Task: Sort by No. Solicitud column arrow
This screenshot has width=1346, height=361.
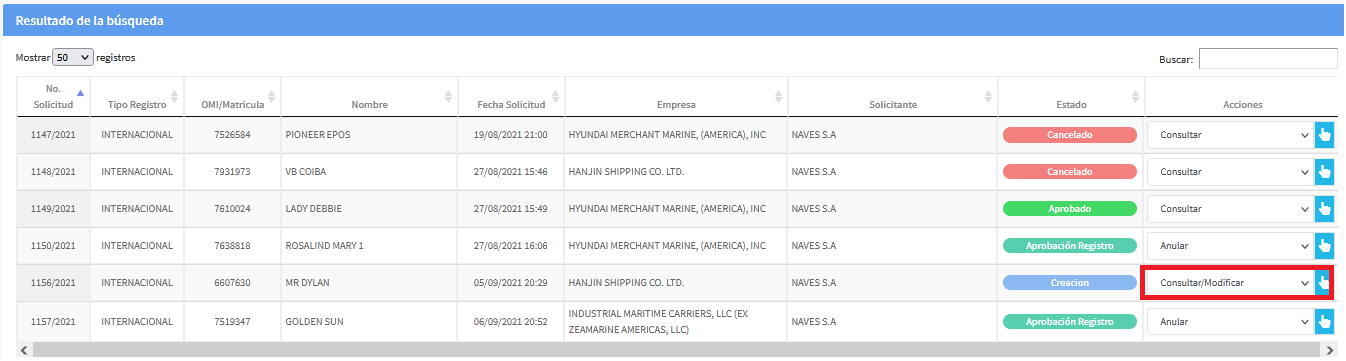Action: (80, 92)
